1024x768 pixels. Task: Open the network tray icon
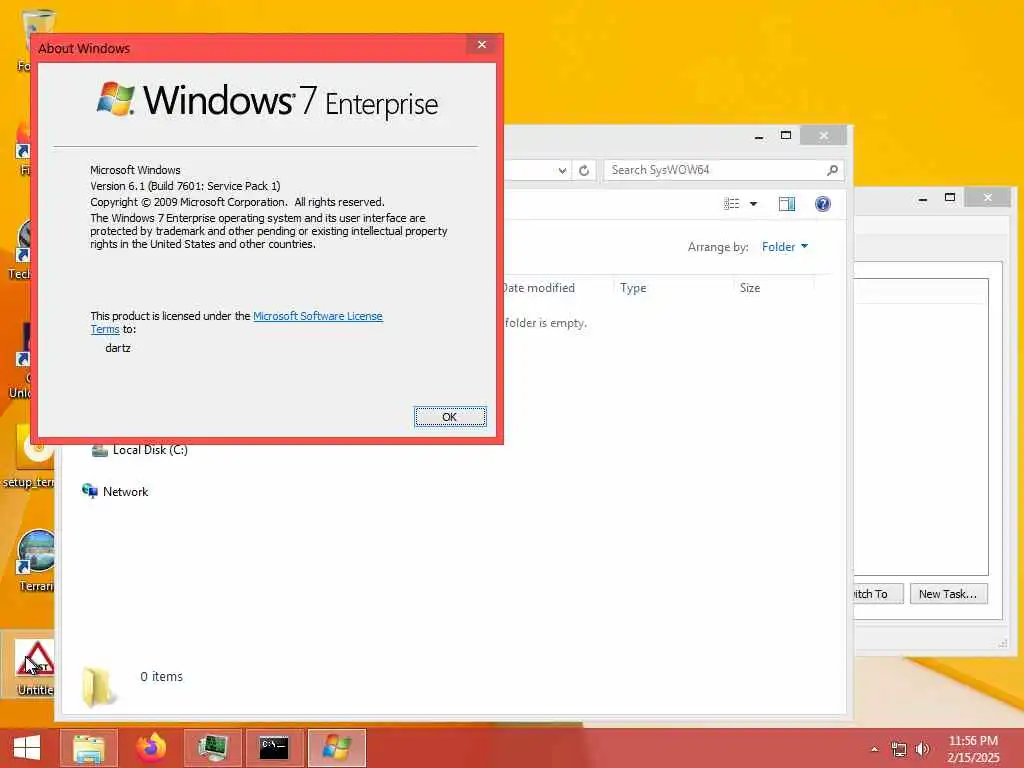tap(899, 749)
